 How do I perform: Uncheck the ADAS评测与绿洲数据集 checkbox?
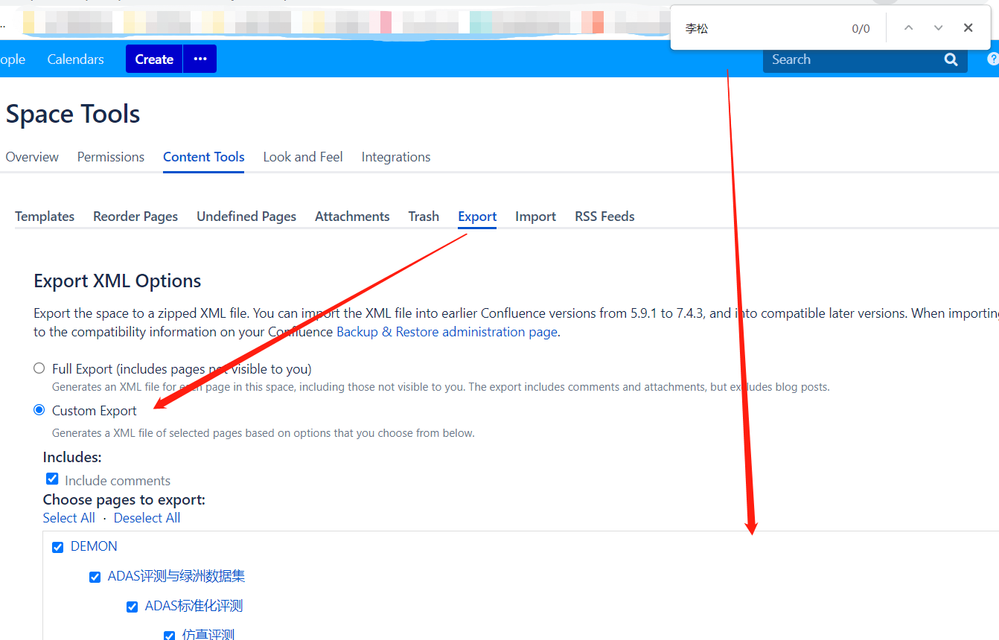pyautogui.click(x=95, y=577)
